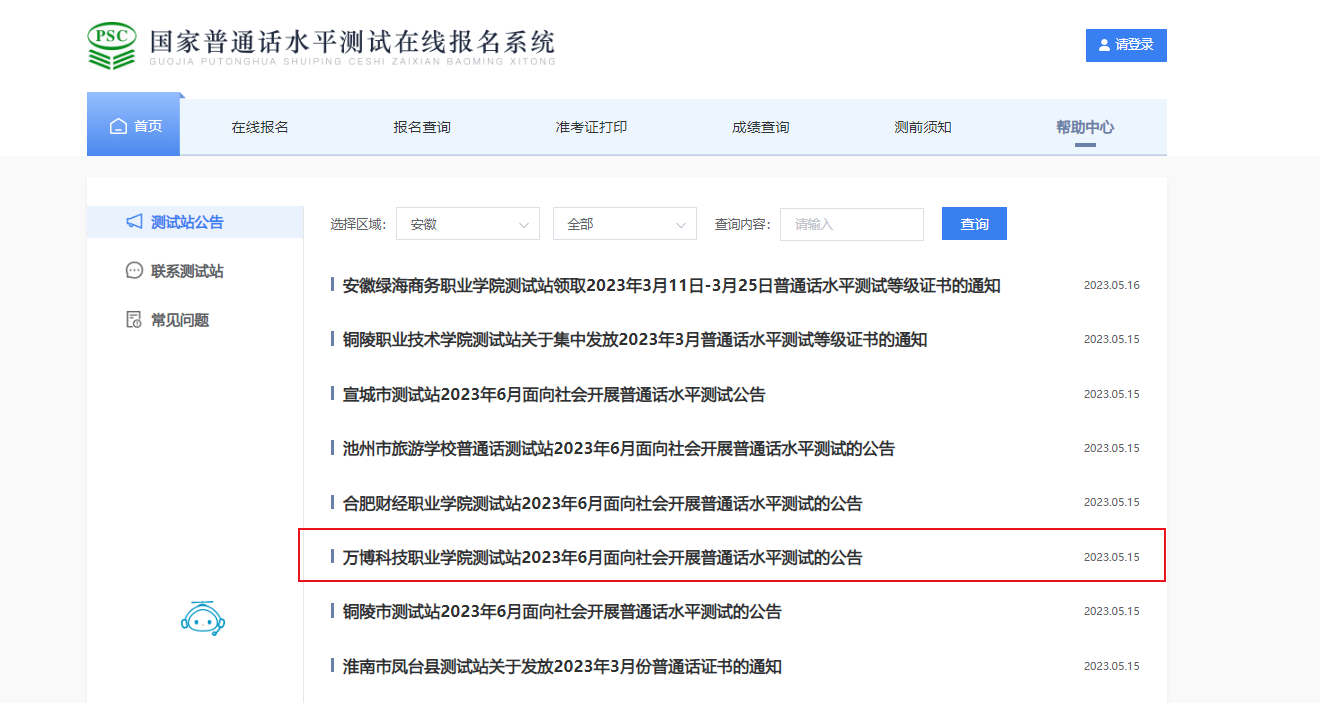Expand the 安徽 region dropdown
The height and width of the screenshot is (703, 1320).
tap(467, 224)
